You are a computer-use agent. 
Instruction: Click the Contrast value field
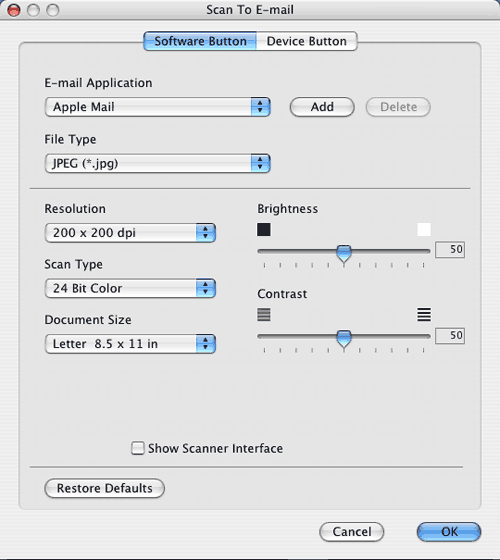450,336
